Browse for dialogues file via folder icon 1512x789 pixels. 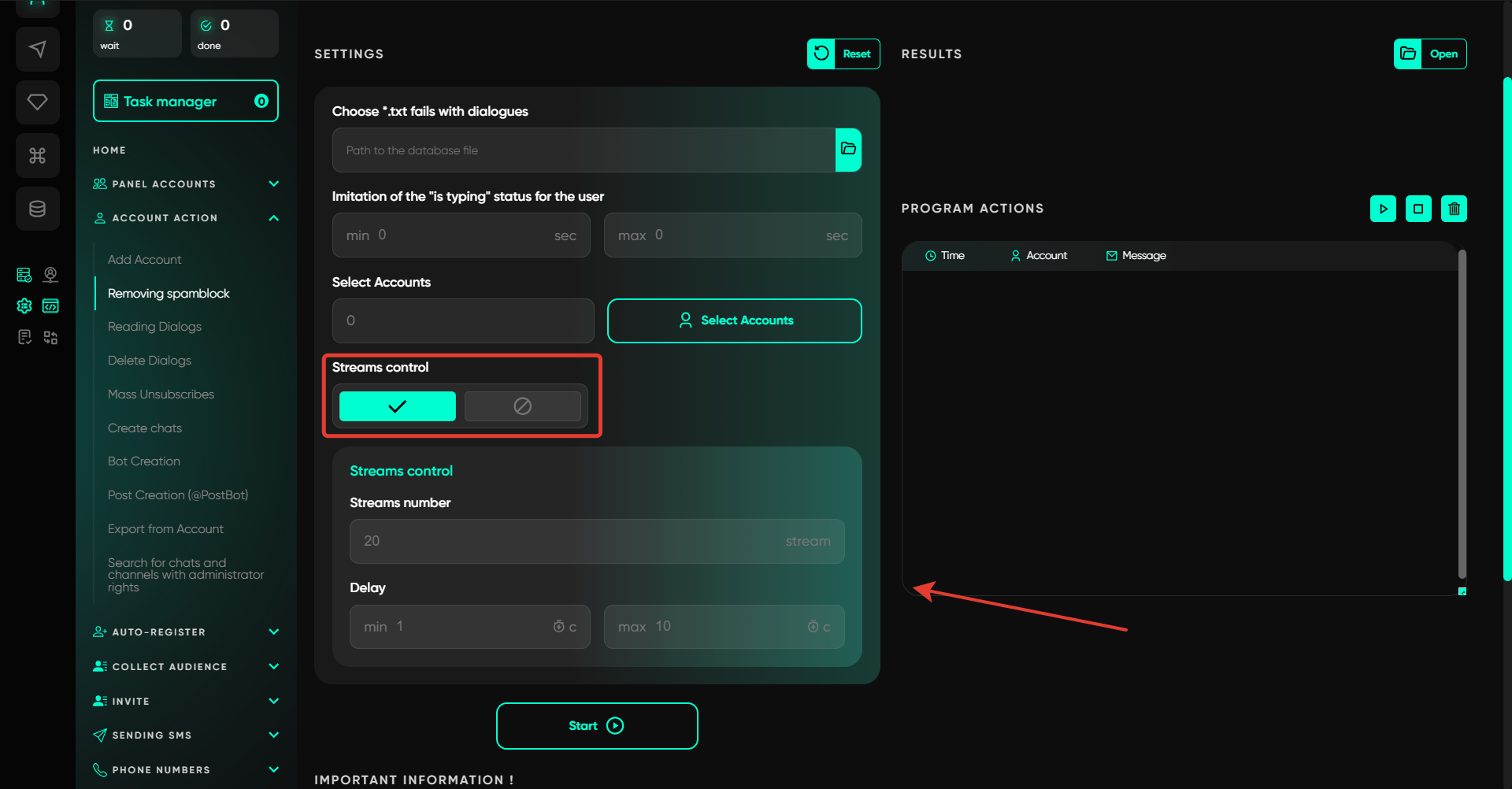(848, 150)
